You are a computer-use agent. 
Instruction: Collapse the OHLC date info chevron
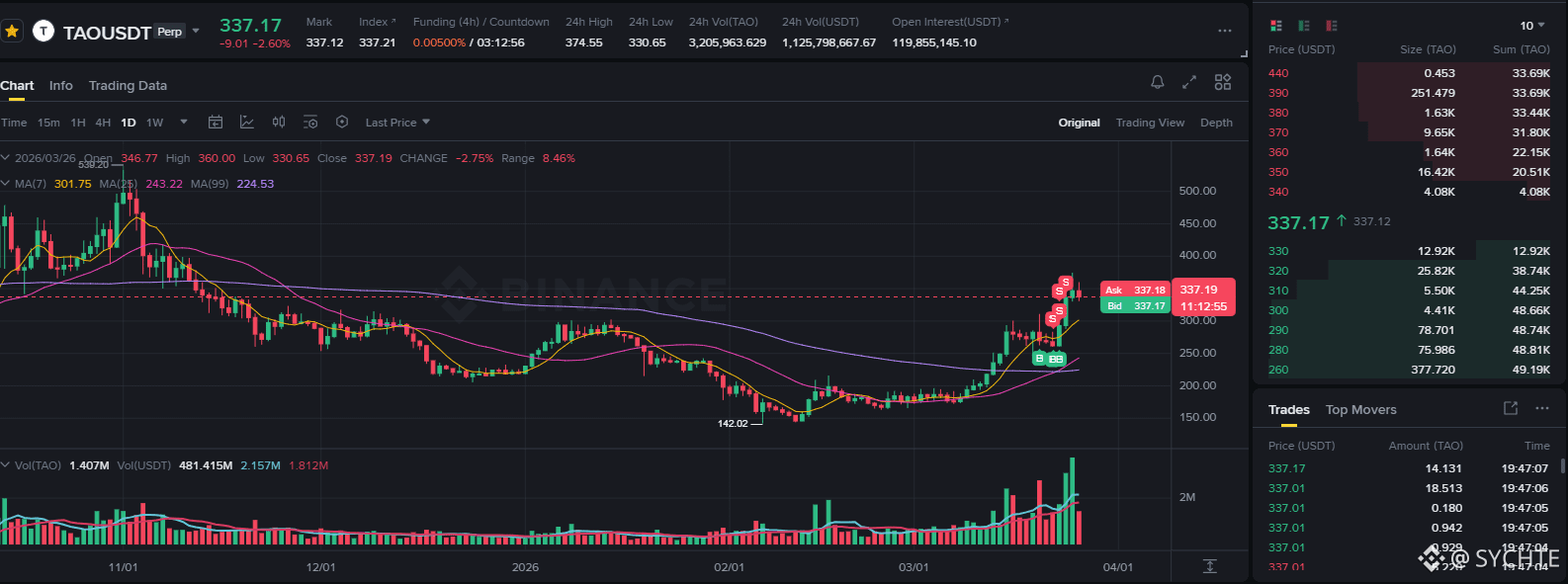(x=6, y=158)
